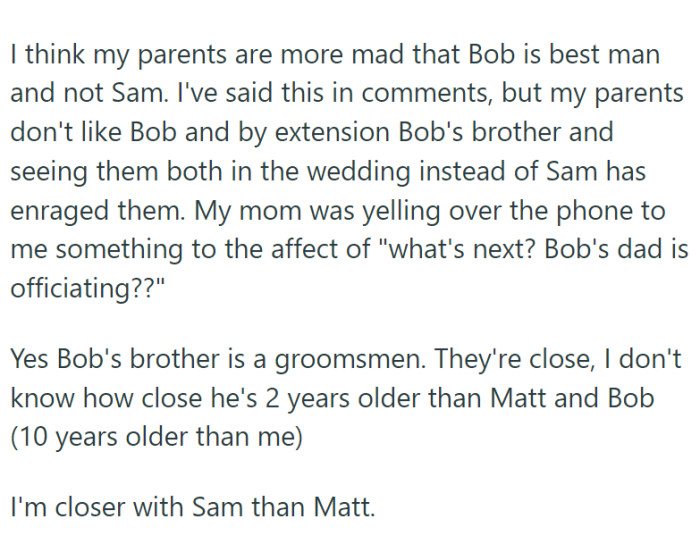Click the sentence "I'm closer with Sam than Matt."
Viewport: 700px width, 544px height.
pos(192,507)
